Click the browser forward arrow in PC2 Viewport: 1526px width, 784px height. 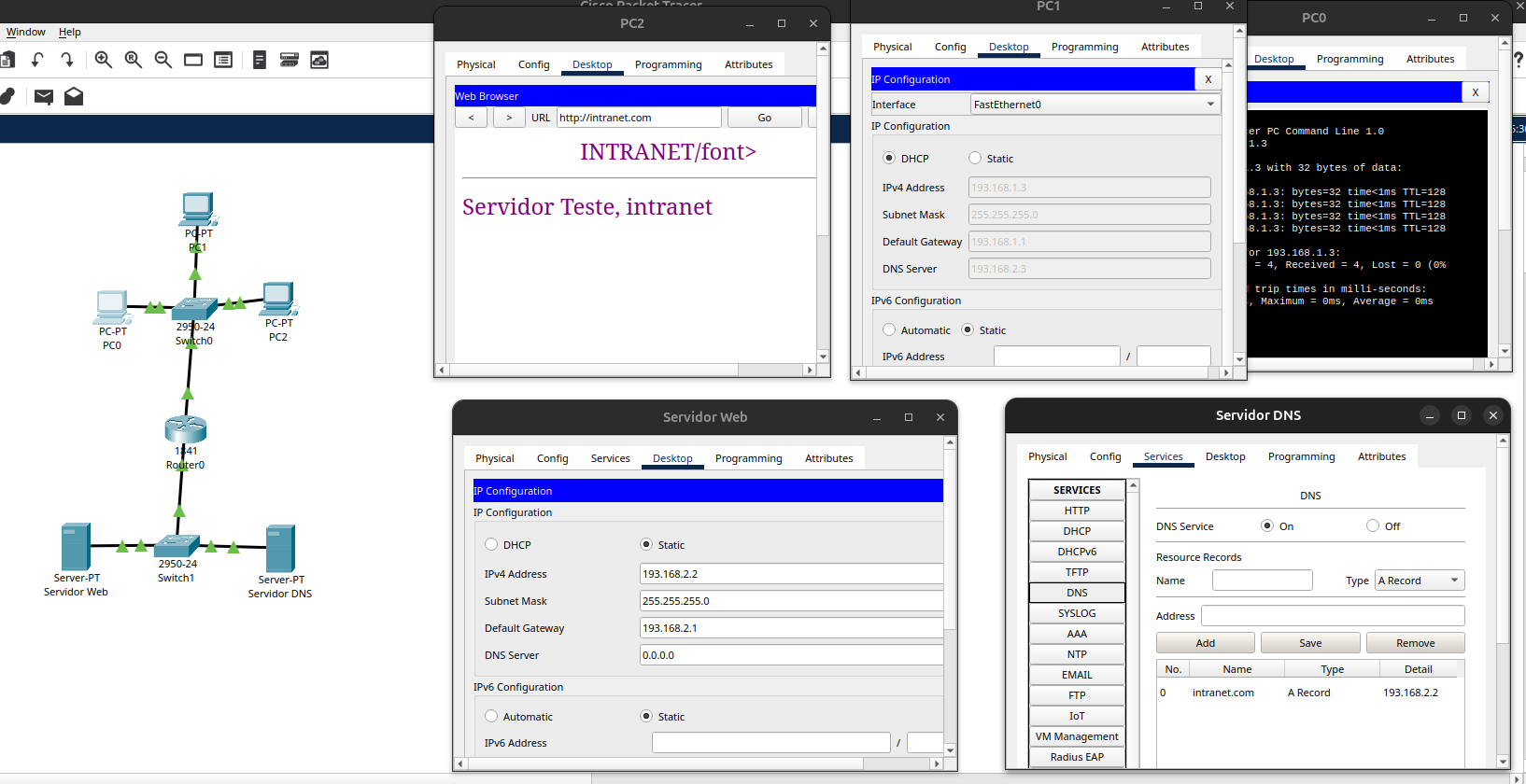tap(509, 118)
